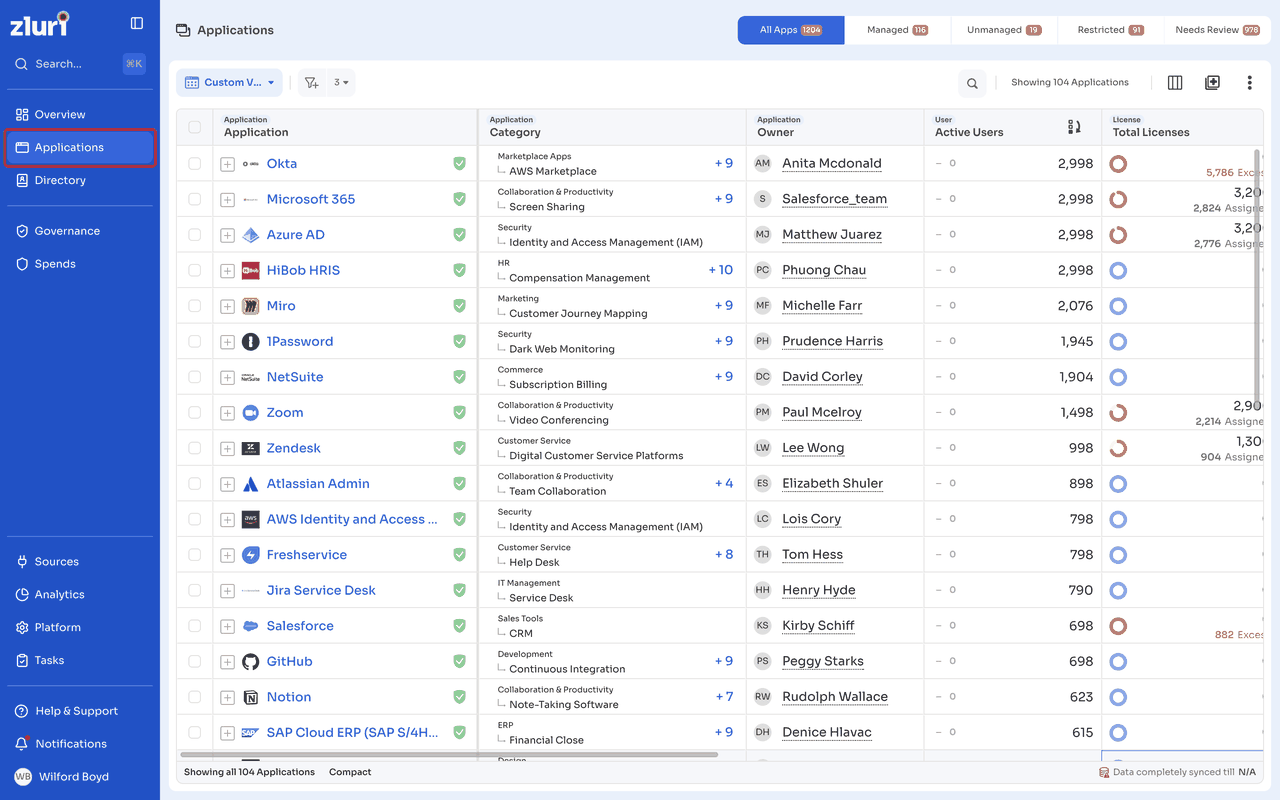The width and height of the screenshot is (1280, 800).
Task: Open the three-dot more options menu
Action: 1249,83
